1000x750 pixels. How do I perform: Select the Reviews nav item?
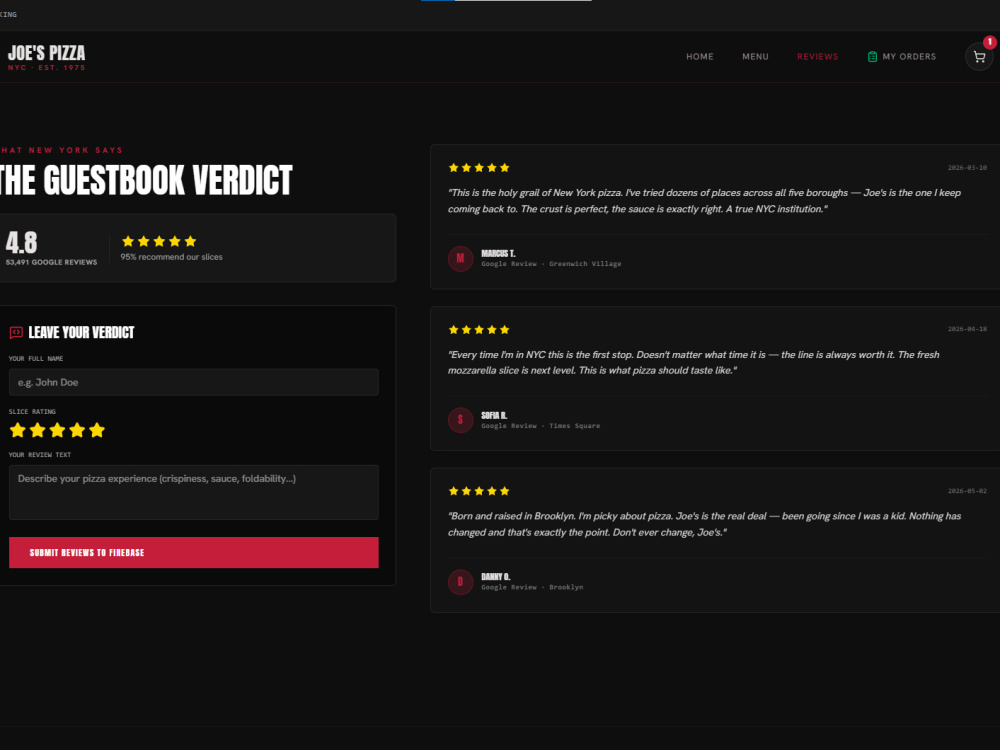818,57
